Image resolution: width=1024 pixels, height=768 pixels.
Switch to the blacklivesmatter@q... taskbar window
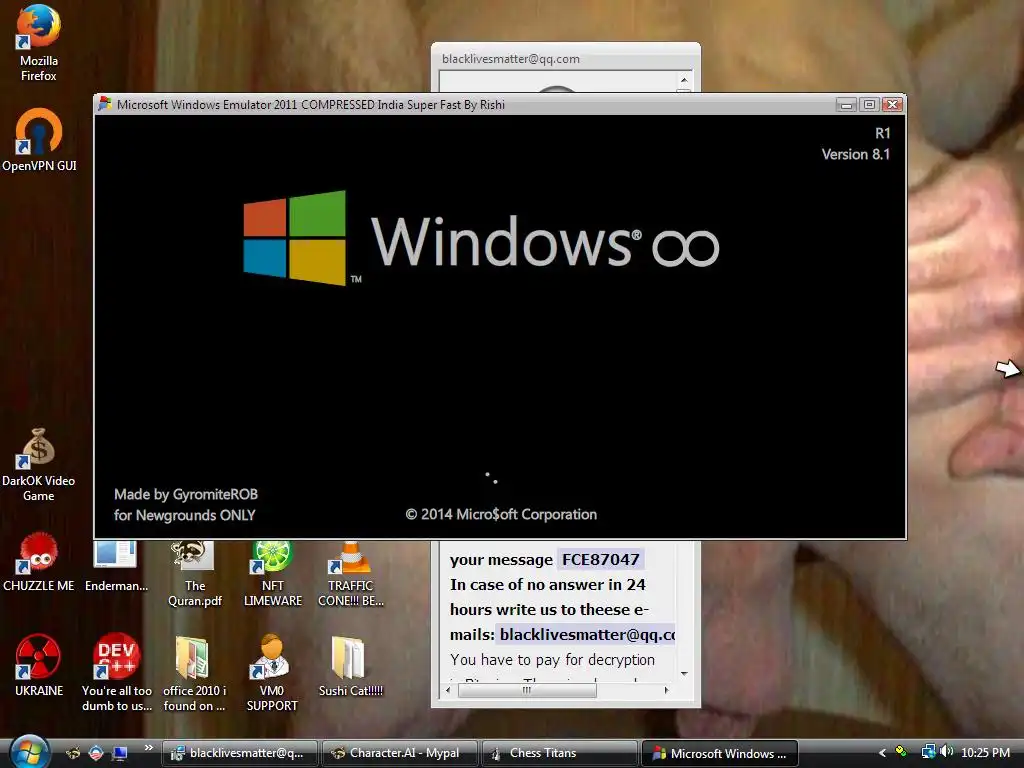tap(239, 753)
